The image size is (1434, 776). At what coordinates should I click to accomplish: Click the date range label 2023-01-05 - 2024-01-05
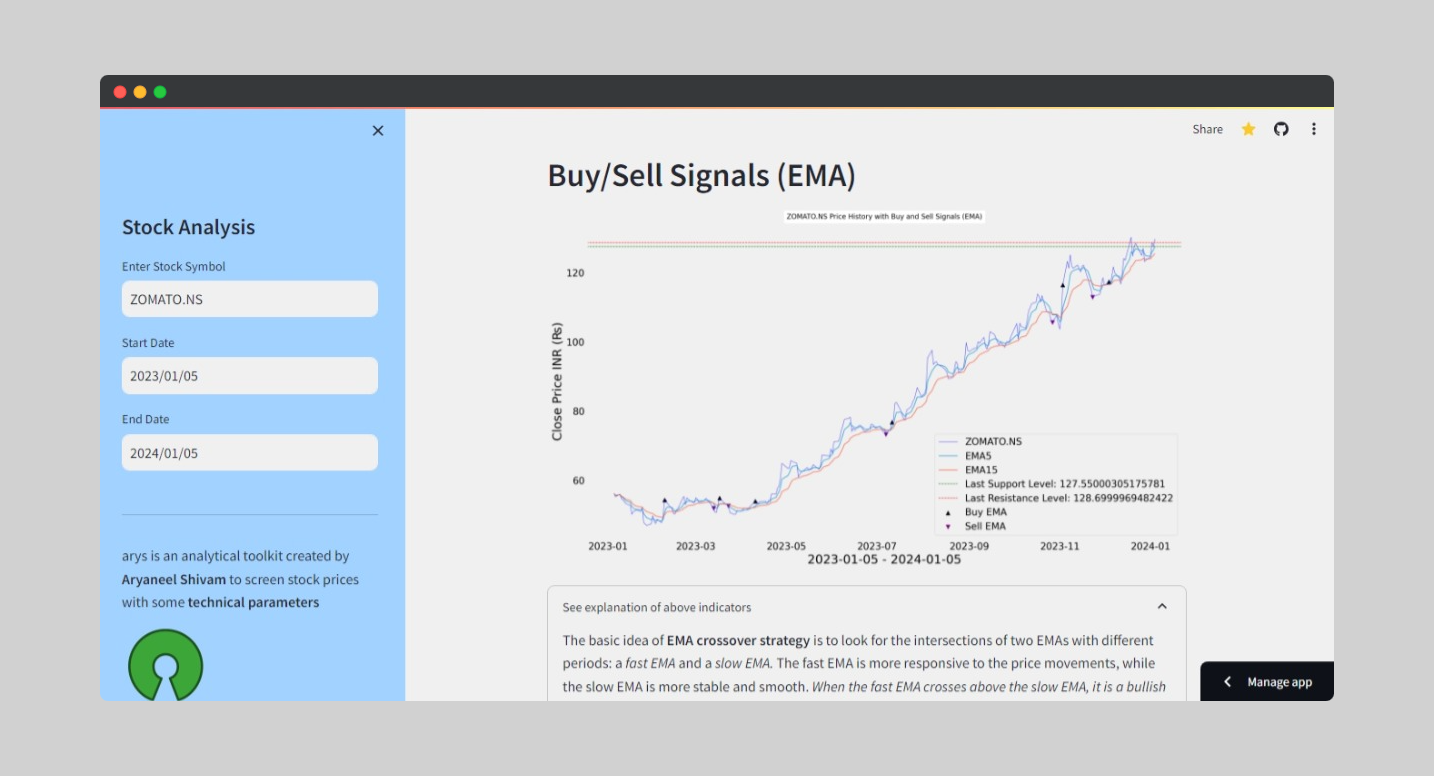point(884,559)
